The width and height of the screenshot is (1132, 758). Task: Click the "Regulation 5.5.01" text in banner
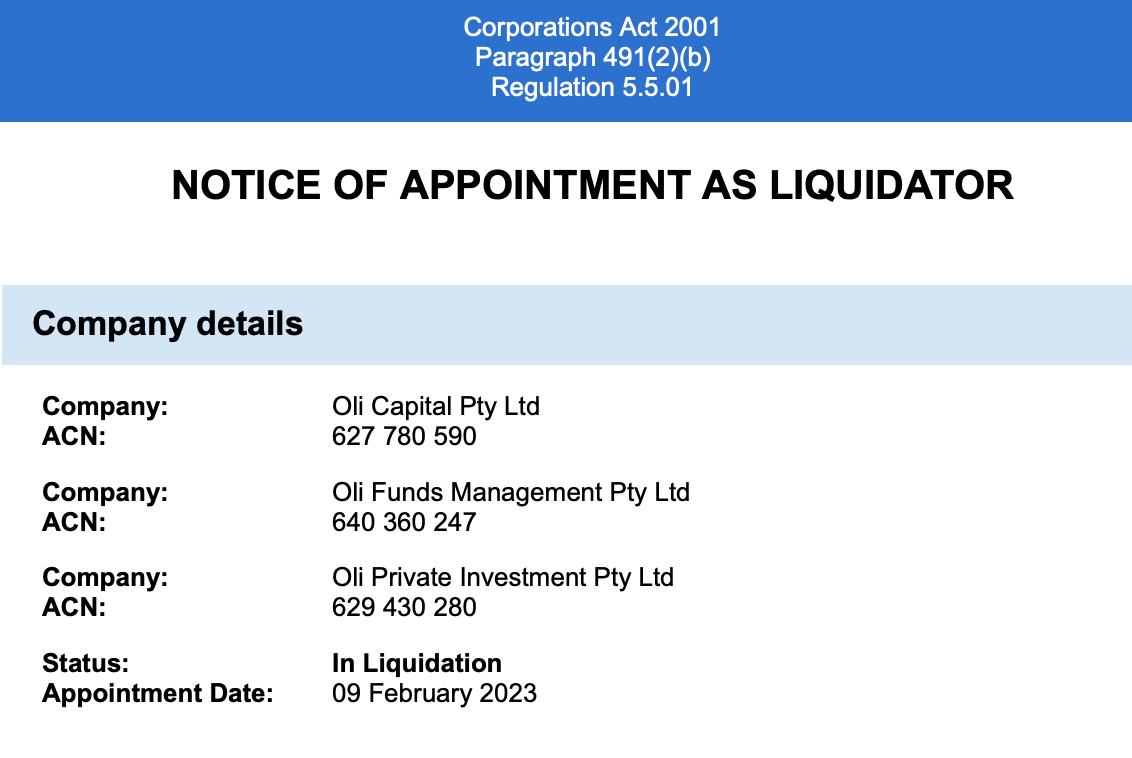592,87
